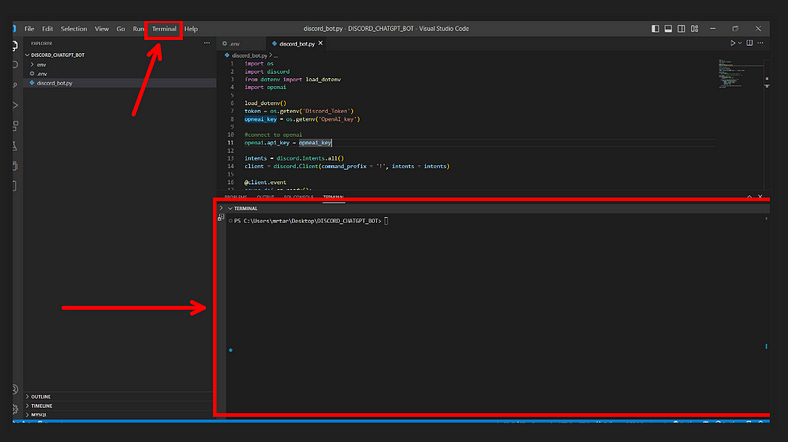Open the Accounts icon in activity bar

(x=15, y=389)
